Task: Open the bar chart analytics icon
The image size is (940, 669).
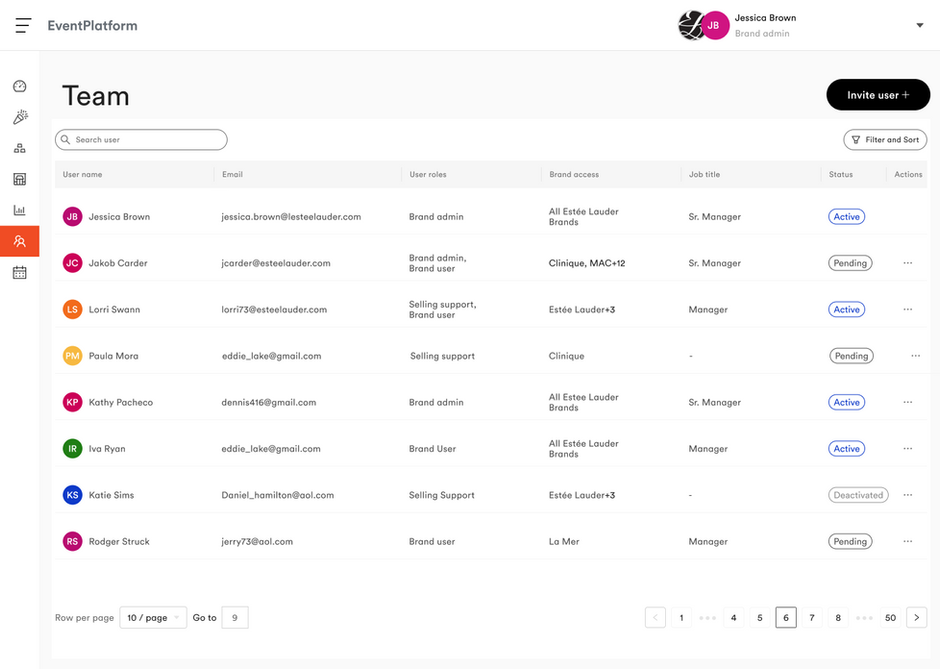Action: (x=20, y=210)
